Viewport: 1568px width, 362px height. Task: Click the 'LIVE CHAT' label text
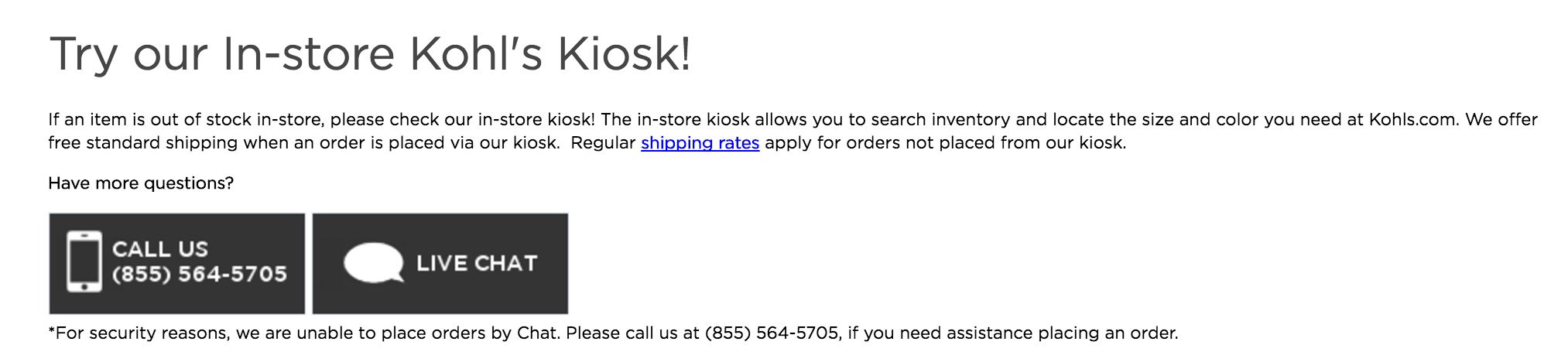click(x=477, y=264)
